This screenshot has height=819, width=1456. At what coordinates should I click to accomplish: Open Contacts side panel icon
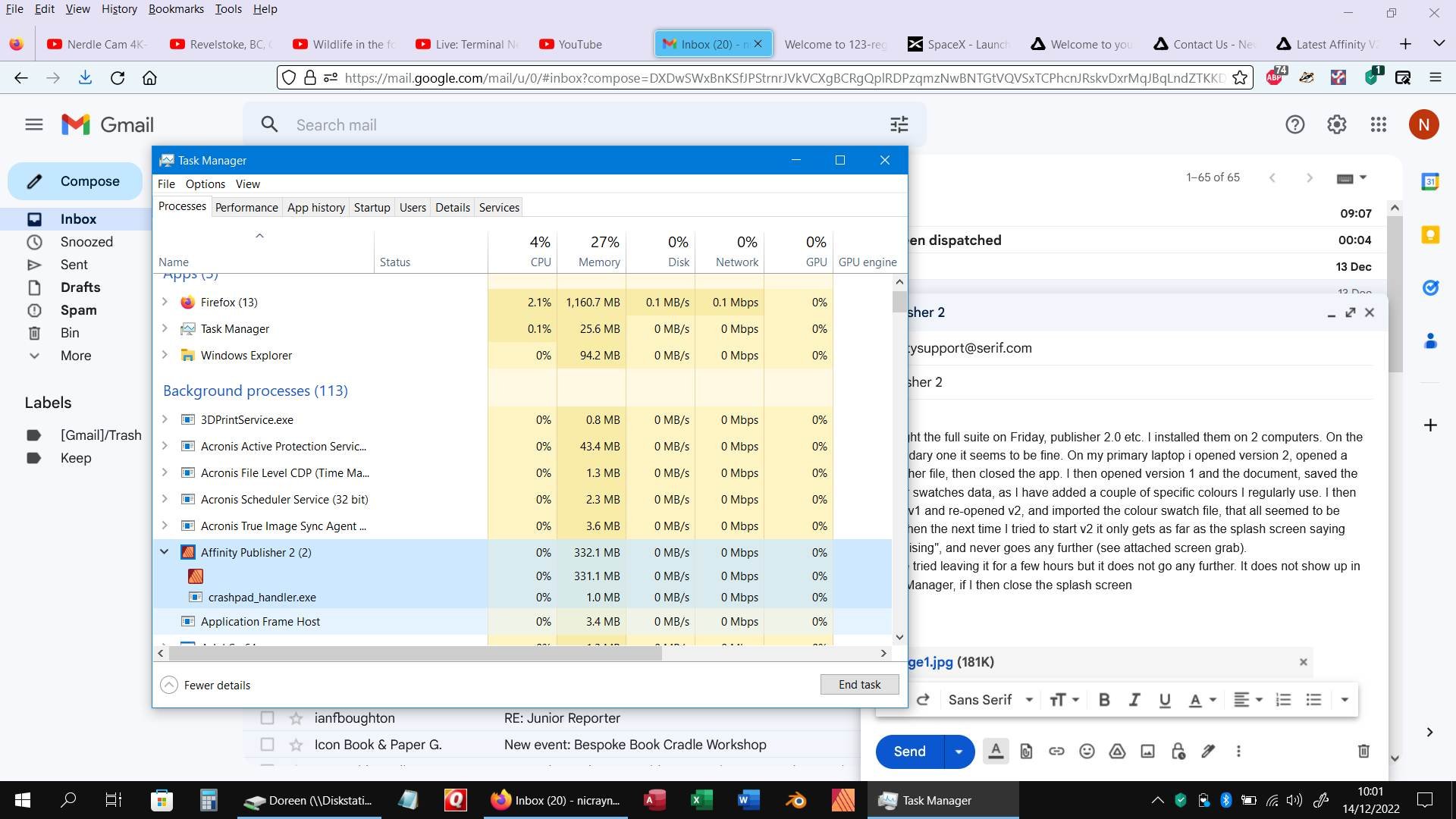pyautogui.click(x=1430, y=340)
